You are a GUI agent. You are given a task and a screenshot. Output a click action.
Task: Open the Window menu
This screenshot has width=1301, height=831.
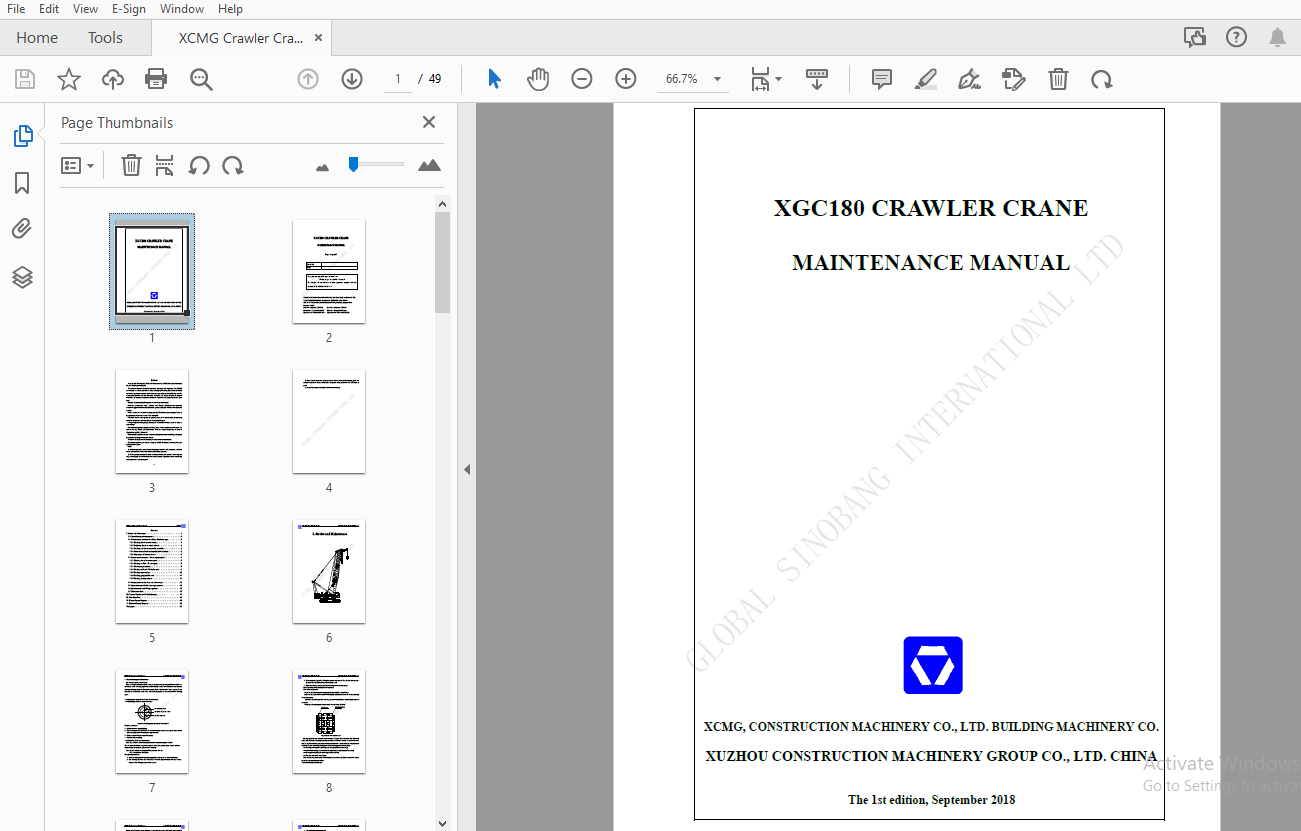(x=181, y=9)
